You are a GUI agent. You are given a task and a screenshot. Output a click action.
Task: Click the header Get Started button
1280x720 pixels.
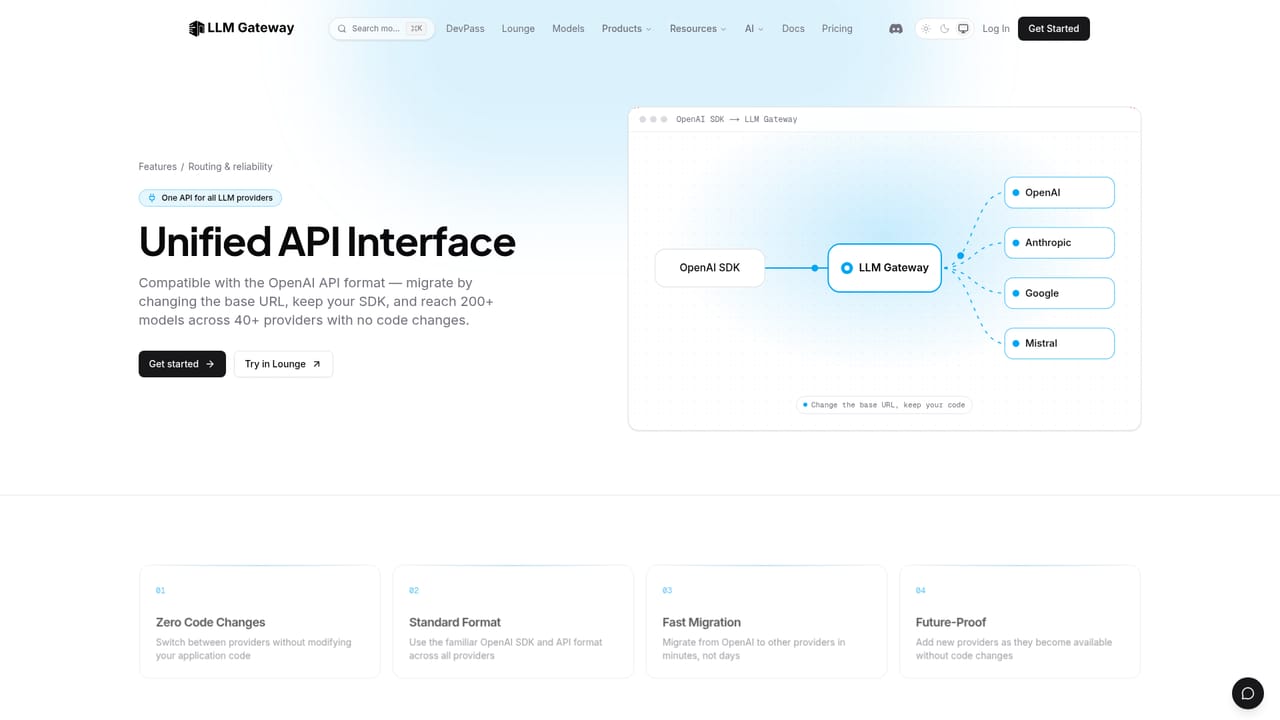1054,29
